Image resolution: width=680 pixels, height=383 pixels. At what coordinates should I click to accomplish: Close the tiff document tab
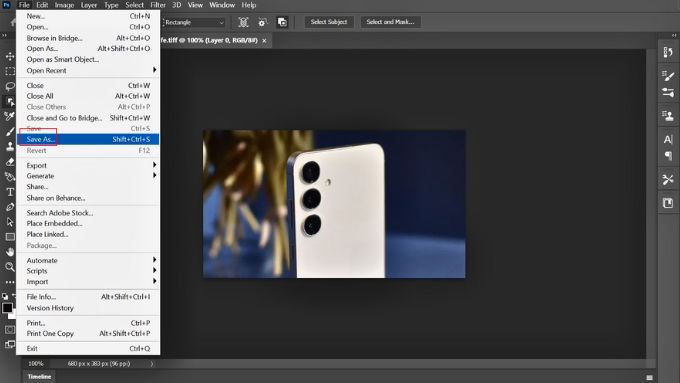coord(264,40)
